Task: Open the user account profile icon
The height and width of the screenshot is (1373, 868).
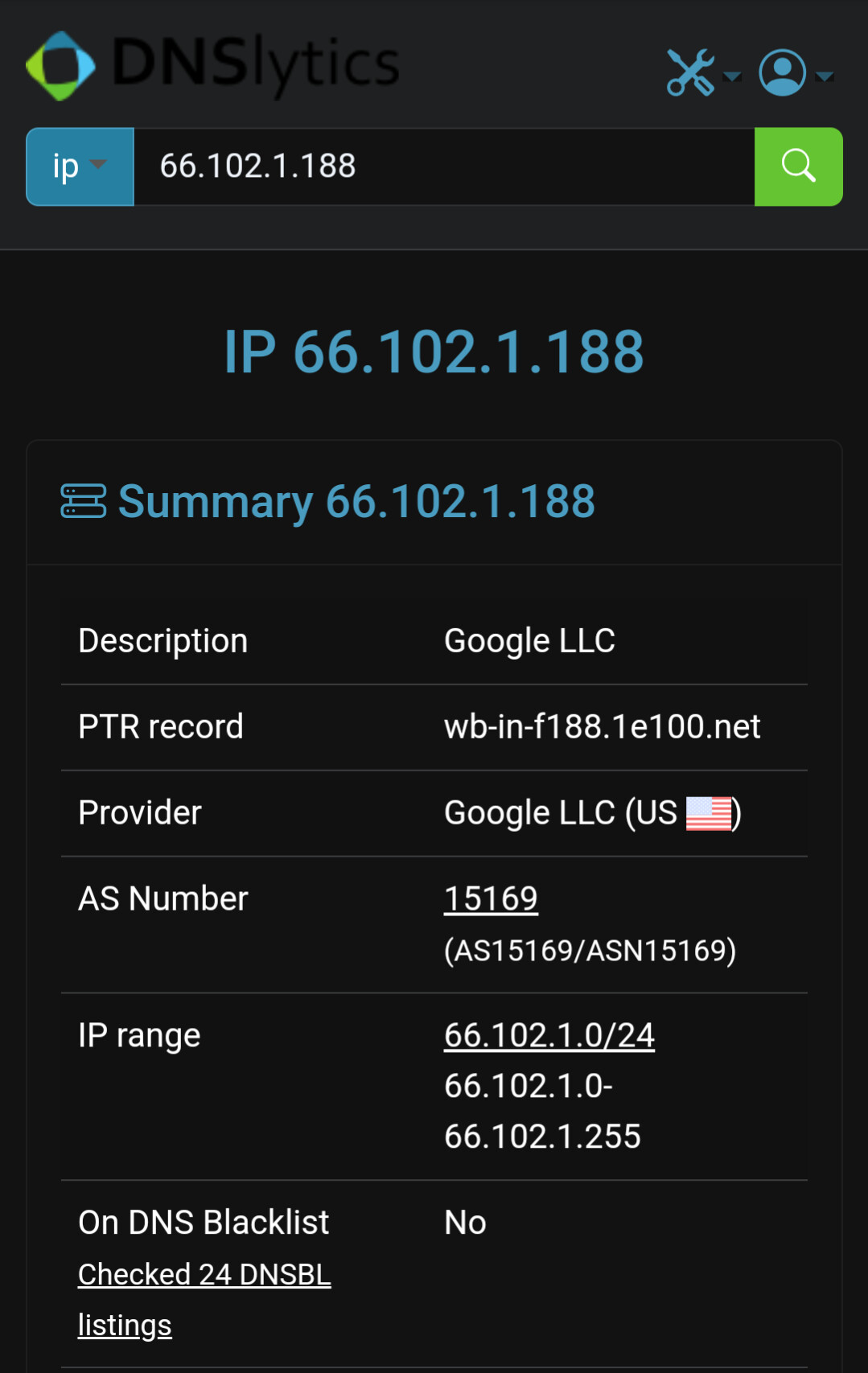Action: pyautogui.click(x=782, y=72)
